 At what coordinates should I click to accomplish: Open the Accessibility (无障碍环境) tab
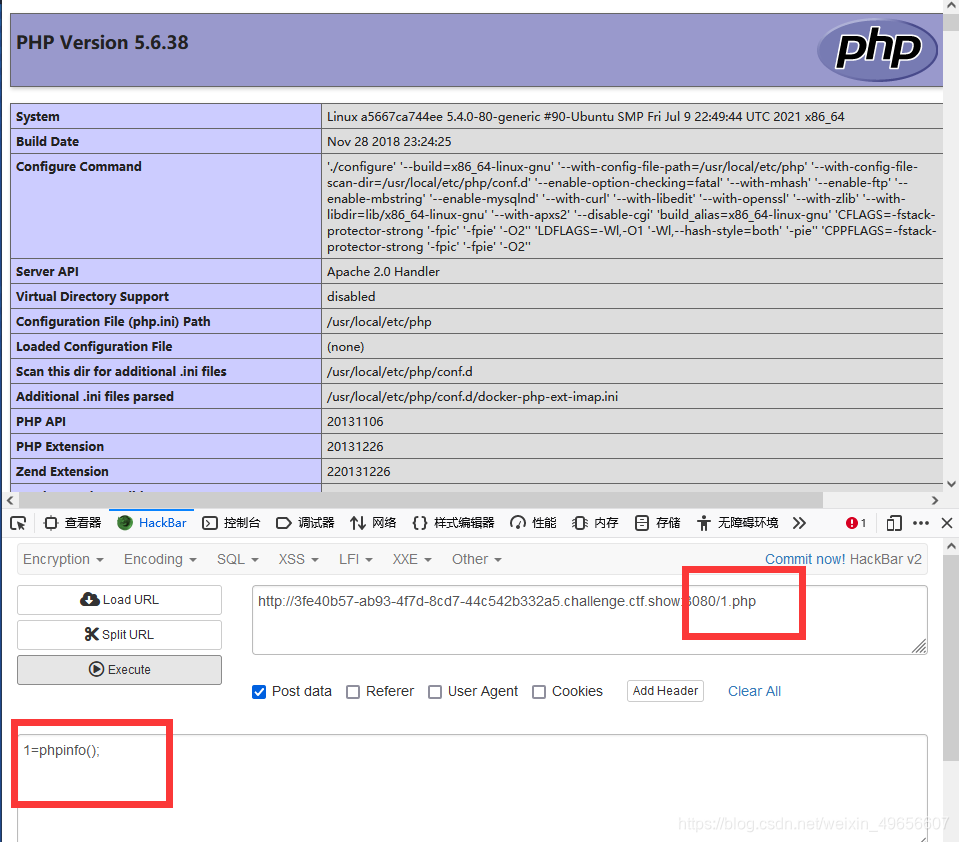(738, 523)
